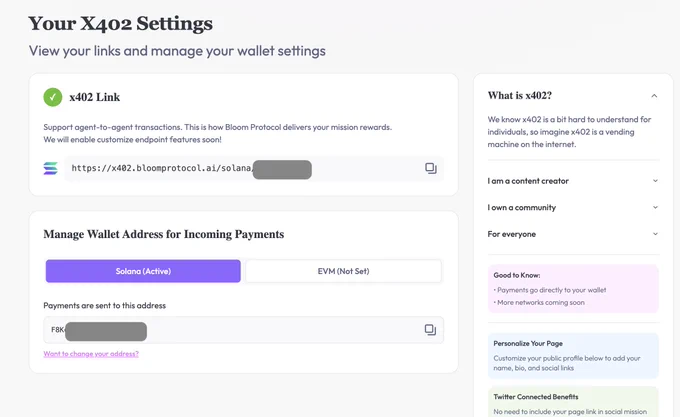Click the 'Good to Know:' heading

tap(517, 275)
